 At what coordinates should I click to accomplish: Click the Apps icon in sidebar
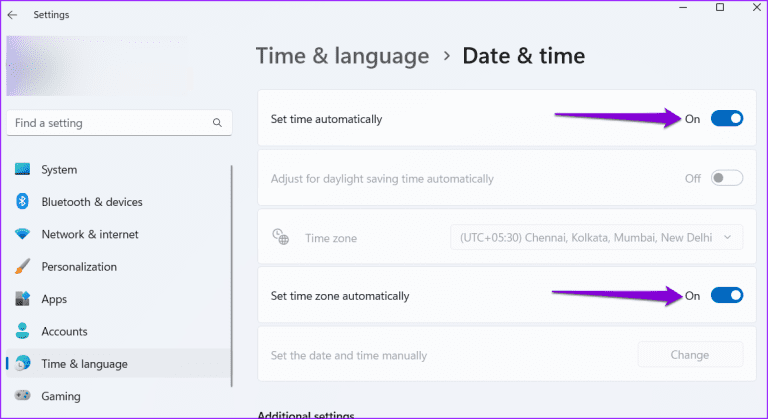click(22, 299)
